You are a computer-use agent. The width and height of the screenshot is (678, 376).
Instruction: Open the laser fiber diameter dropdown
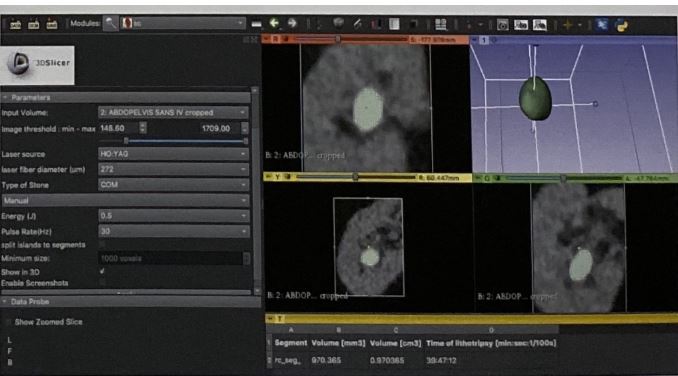173,169
